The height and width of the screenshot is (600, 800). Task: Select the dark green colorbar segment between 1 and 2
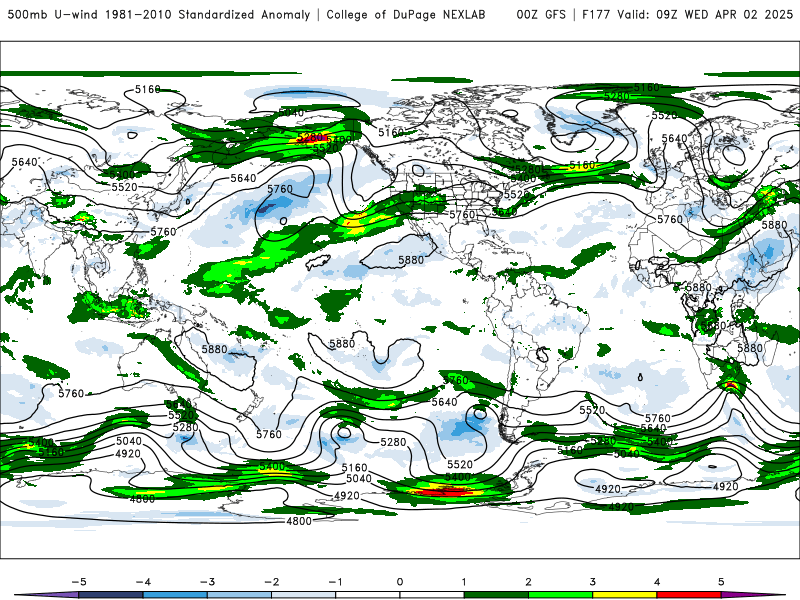[496, 595]
